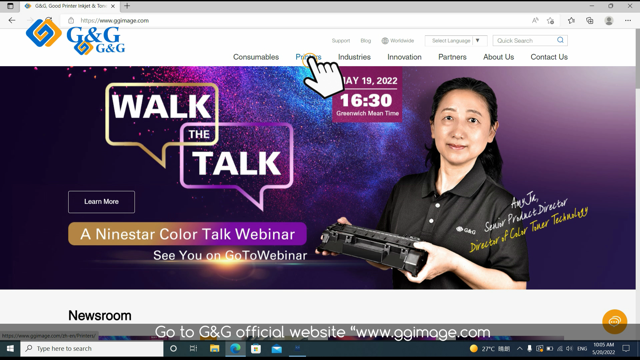640x360 pixels.
Task: Open the Consumables menu
Action: click(x=256, y=57)
